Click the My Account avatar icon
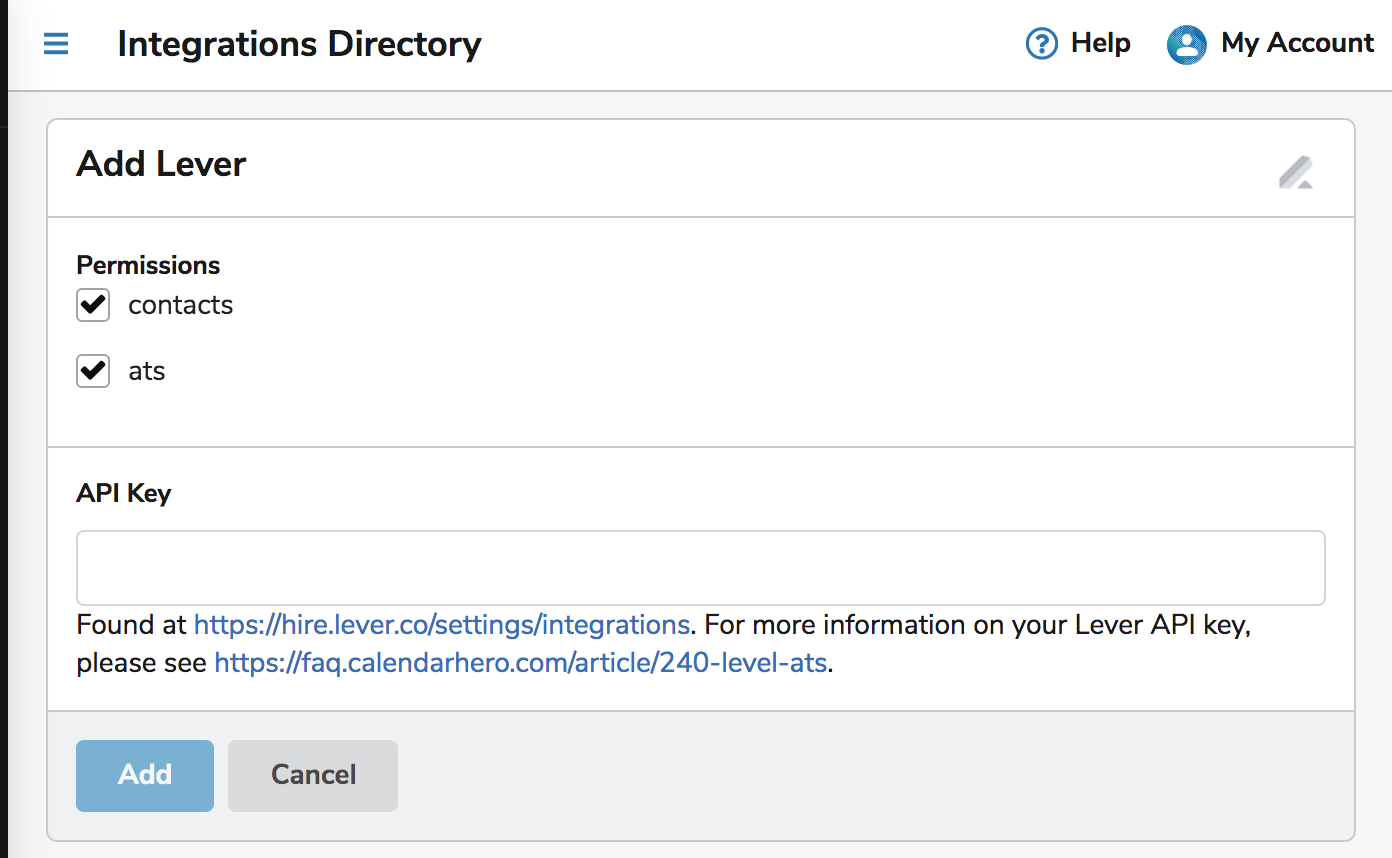 click(1187, 44)
